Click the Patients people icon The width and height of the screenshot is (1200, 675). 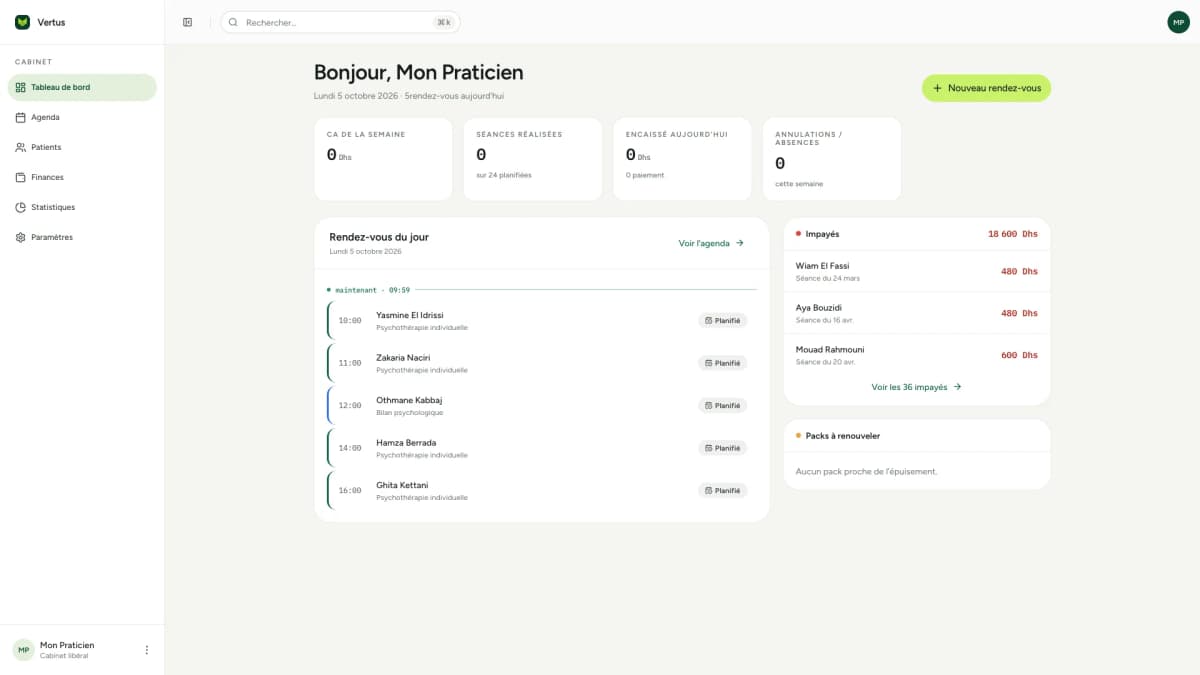point(21,147)
